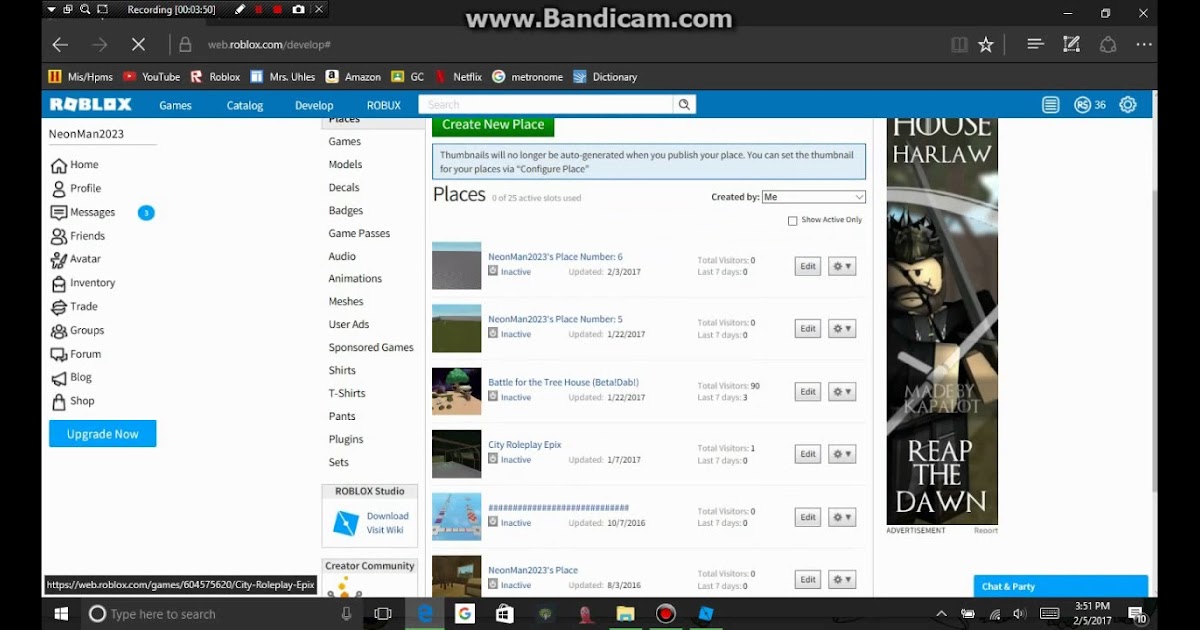Open the ROBUX navigation menu
Image resolution: width=1200 pixels, height=630 pixels.
click(384, 105)
